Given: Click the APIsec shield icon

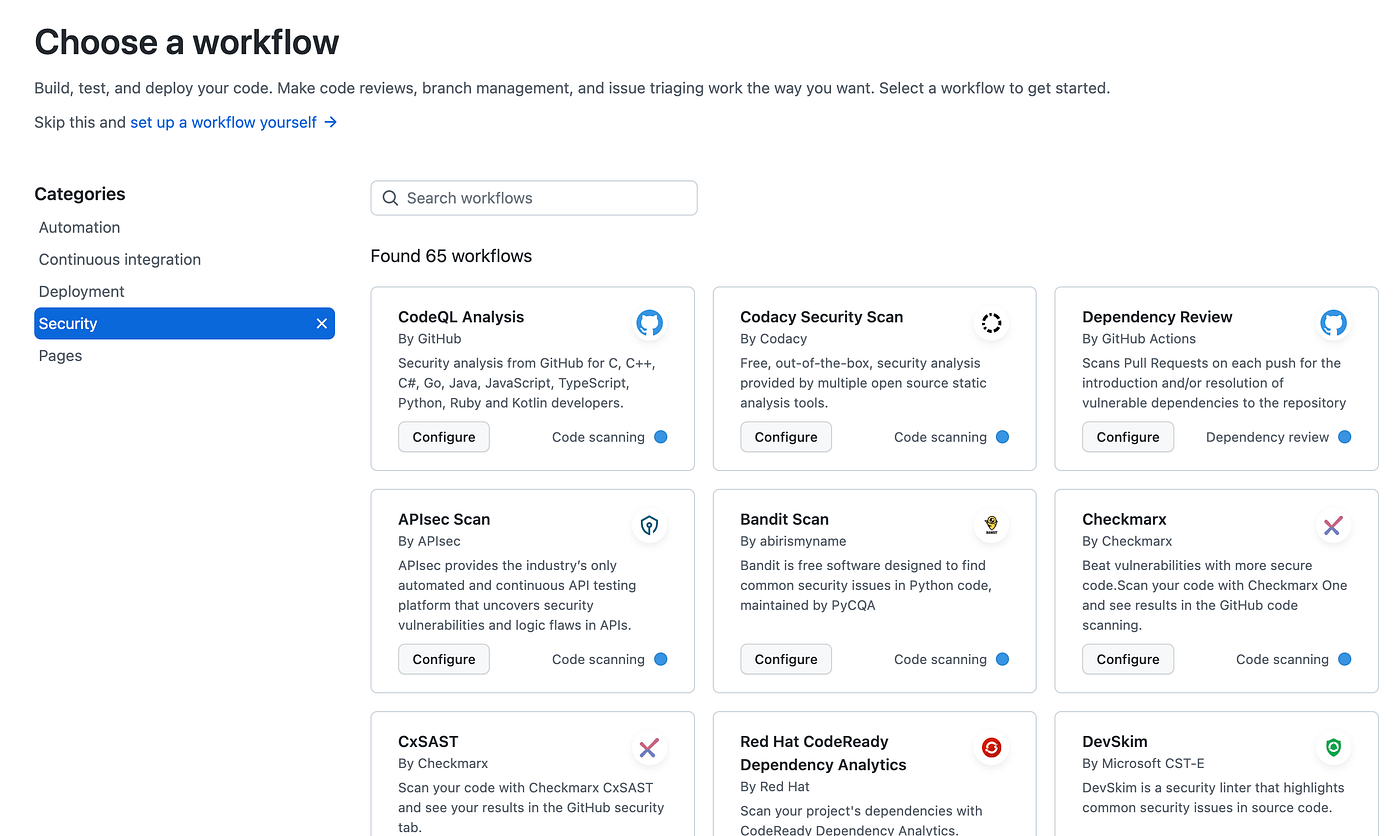Looking at the screenshot, I should click(x=649, y=525).
